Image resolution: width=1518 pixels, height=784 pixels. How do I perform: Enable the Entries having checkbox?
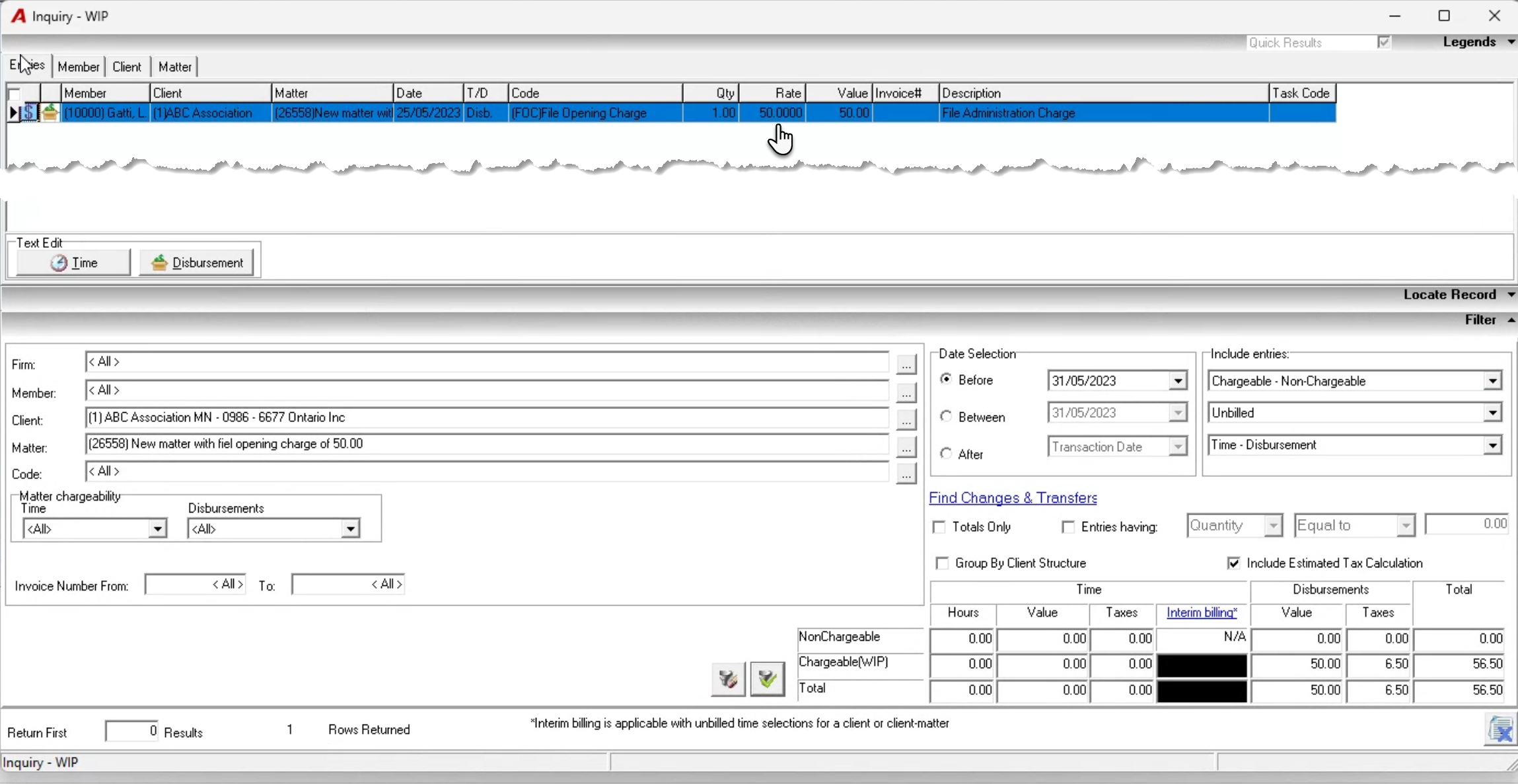(x=1068, y=527)
